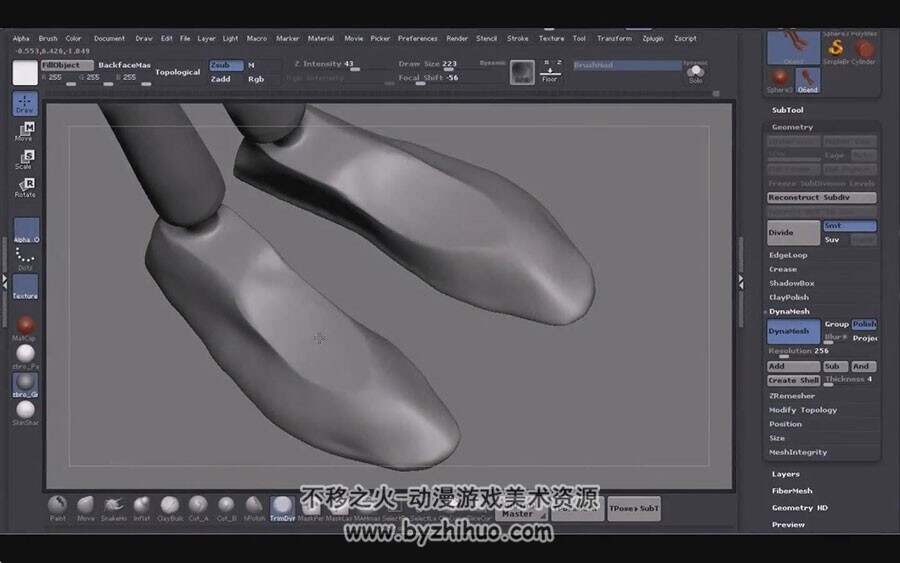Open the Brush menu

coord(48,38)
